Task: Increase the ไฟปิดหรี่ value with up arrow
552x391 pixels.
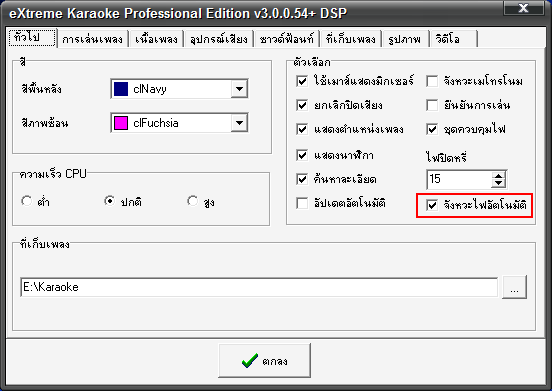Action: [x=498, y=175]
